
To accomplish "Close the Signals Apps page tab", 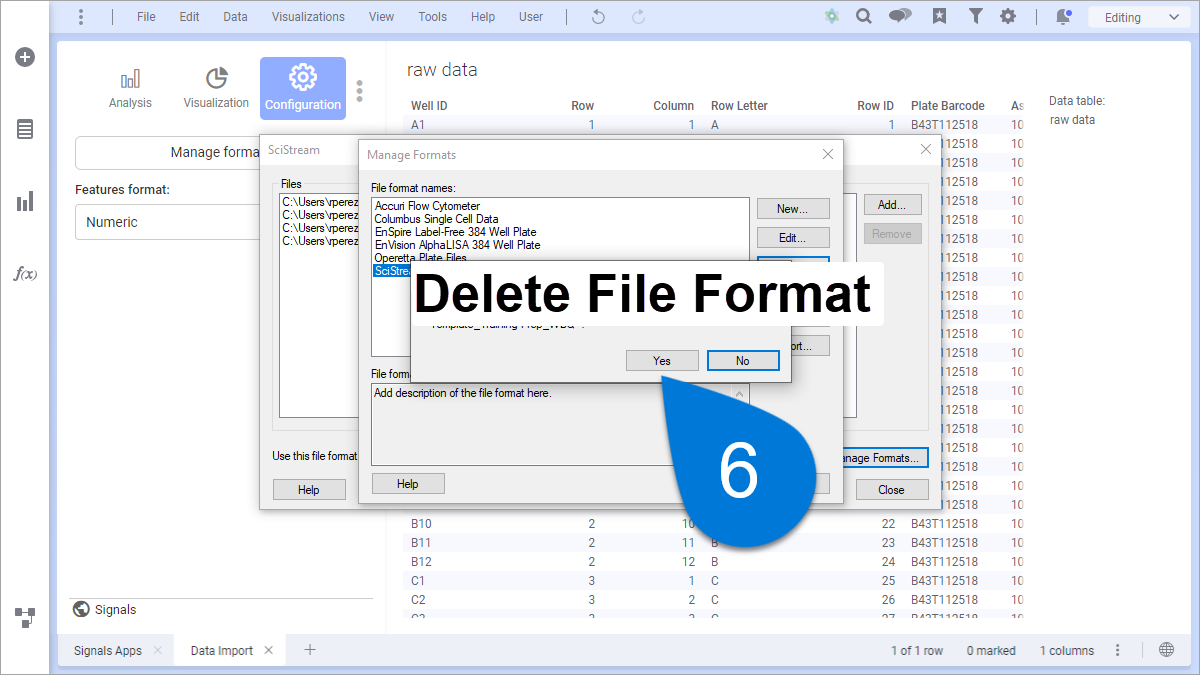I will point(158,650).
